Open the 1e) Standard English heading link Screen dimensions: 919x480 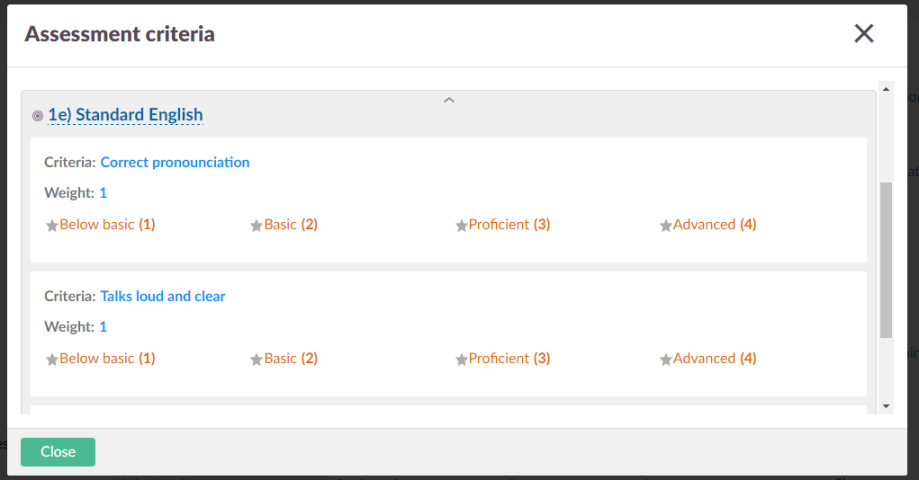point(125,115)
